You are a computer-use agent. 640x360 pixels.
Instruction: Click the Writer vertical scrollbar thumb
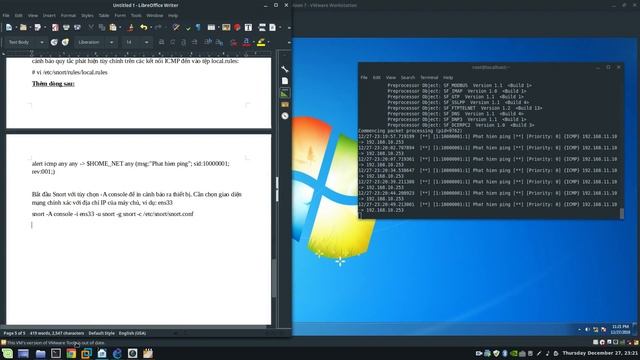[x=274, y=278]
